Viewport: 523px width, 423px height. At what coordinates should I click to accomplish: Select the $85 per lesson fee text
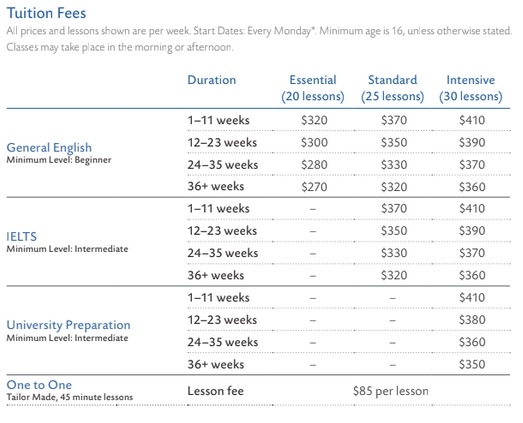coord(391,391)
